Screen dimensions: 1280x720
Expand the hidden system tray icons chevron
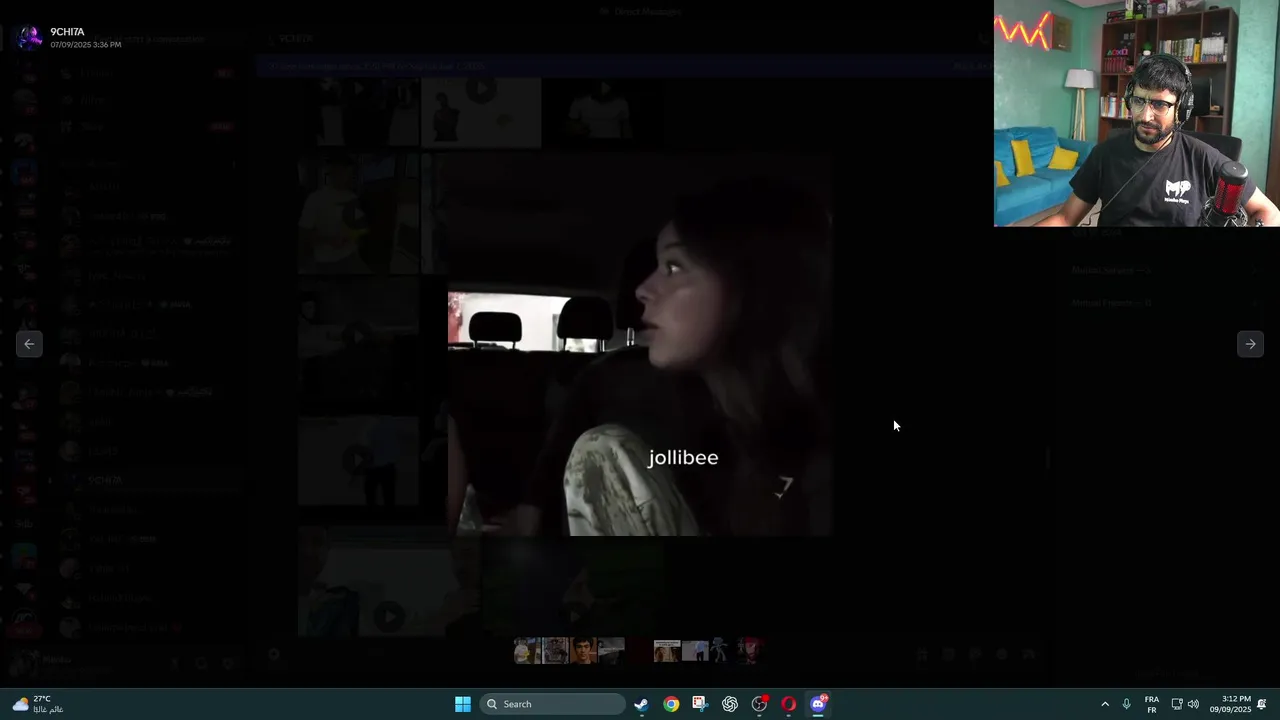(x=1105, y=704)
